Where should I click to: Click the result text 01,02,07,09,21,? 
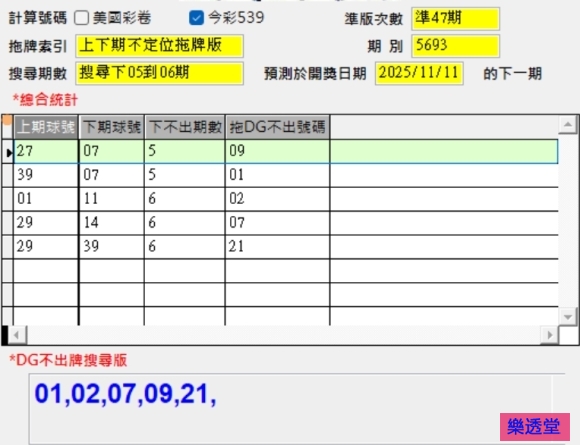125,394
